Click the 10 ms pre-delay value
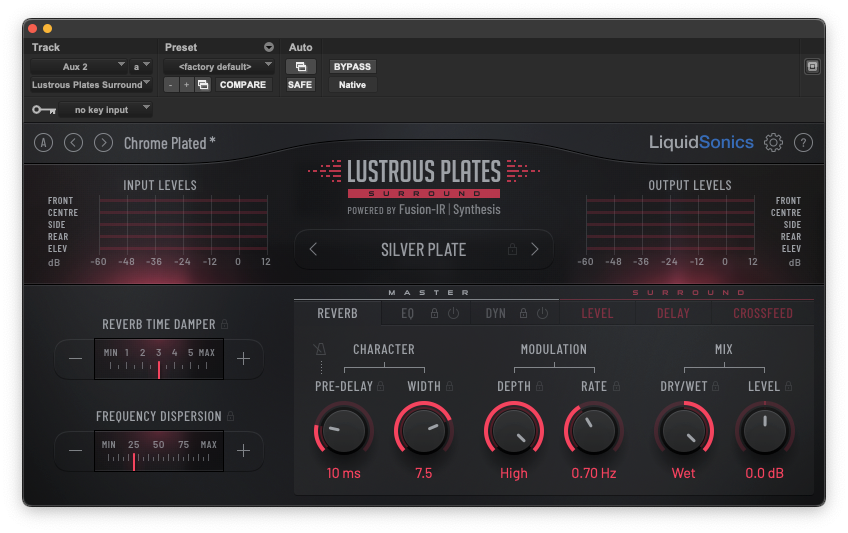 coord(343,474)
